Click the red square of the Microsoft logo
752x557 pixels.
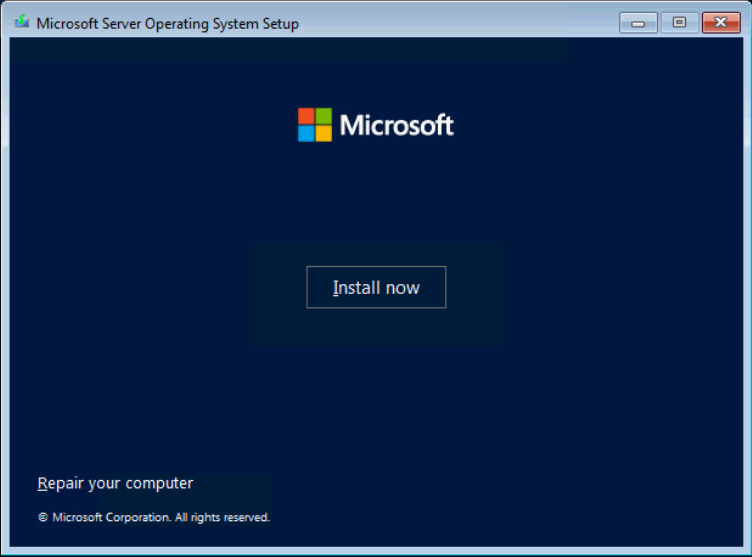pos(306,116)
